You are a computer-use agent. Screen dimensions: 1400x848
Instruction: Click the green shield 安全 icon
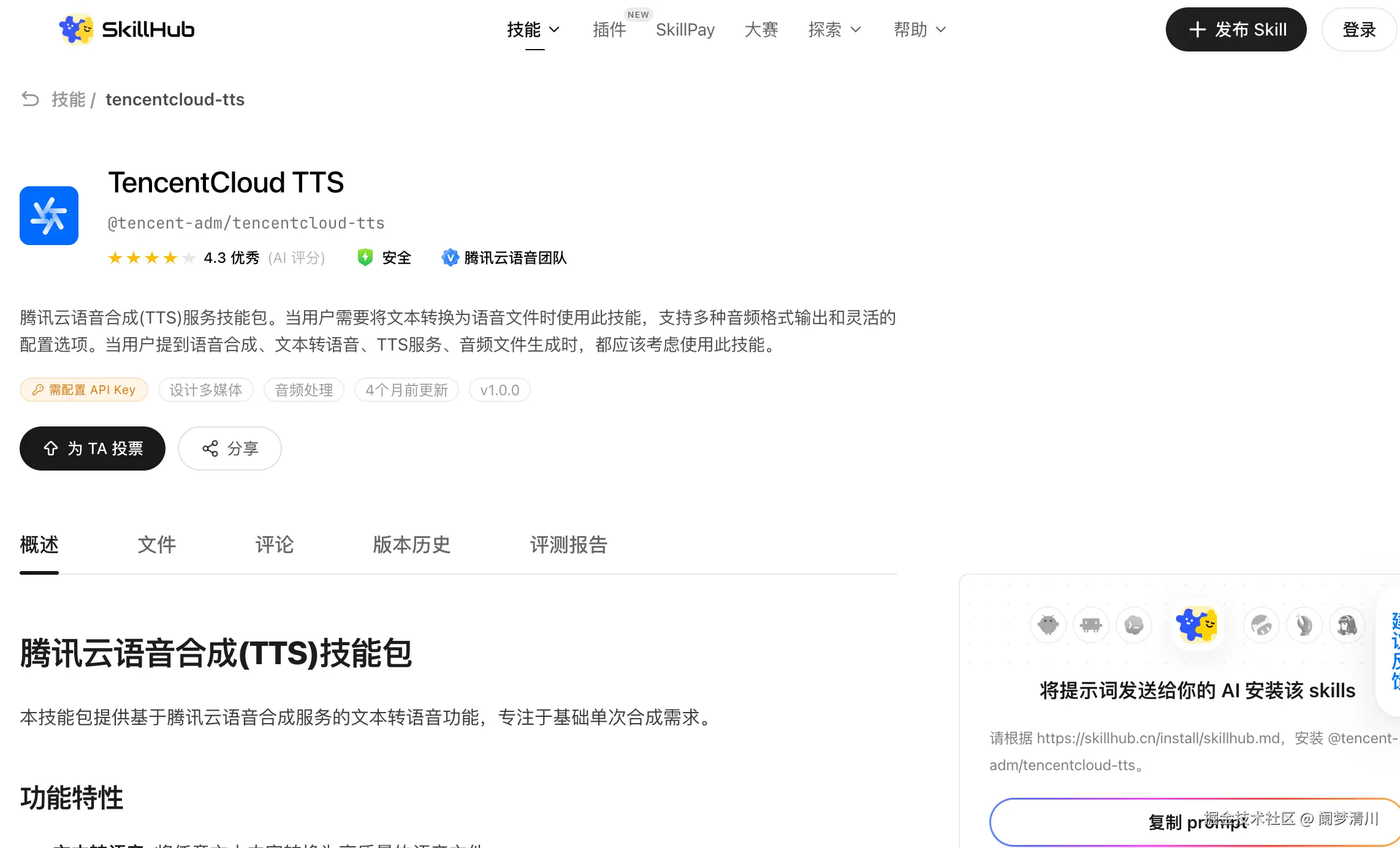[x=365, y=257]
